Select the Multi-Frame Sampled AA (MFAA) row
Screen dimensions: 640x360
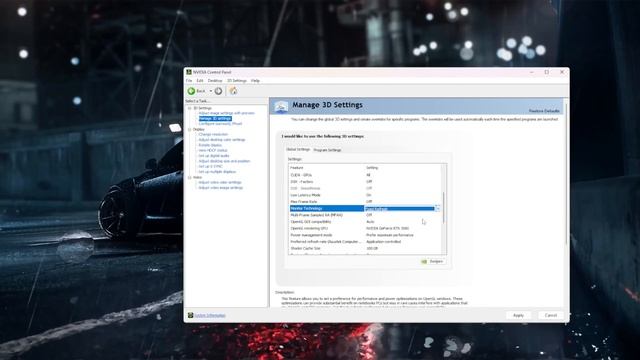(365, 215)
